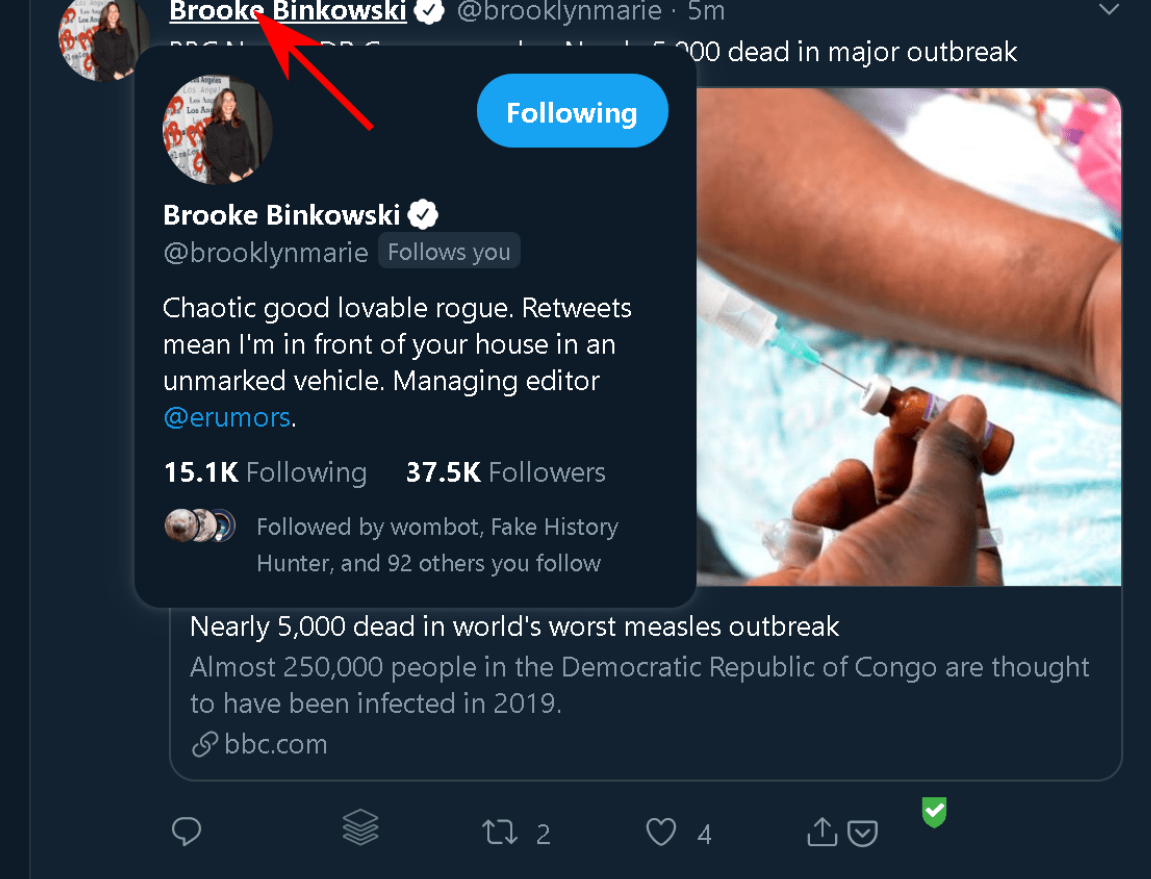Click the profile avatar in the hover card

click(217, 130)
